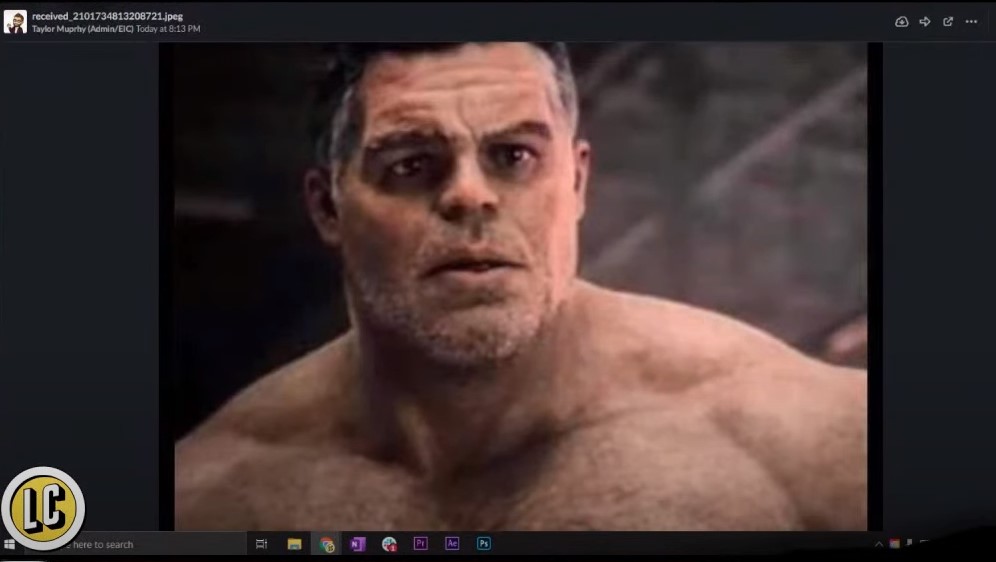Open File Explorer from the taskbar
996x562 pixels.
[294, 544]
